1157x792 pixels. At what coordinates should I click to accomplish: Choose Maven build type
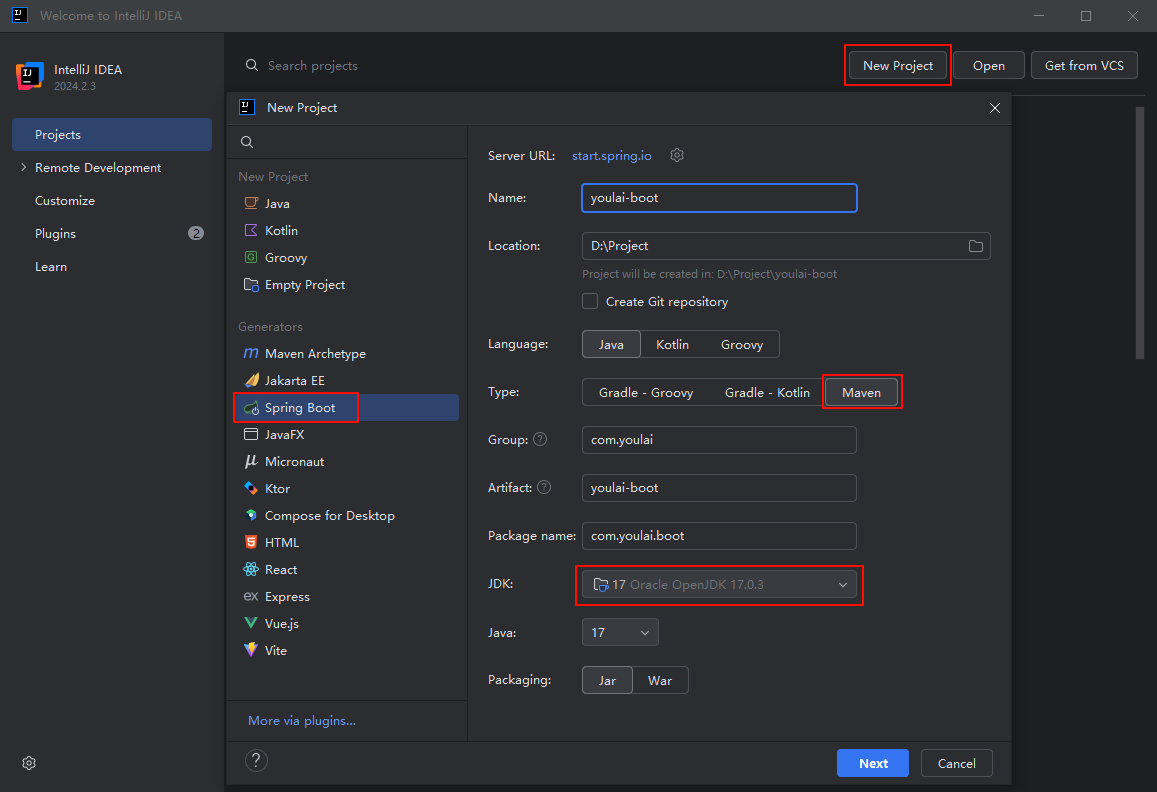click(x=861, y=393)
